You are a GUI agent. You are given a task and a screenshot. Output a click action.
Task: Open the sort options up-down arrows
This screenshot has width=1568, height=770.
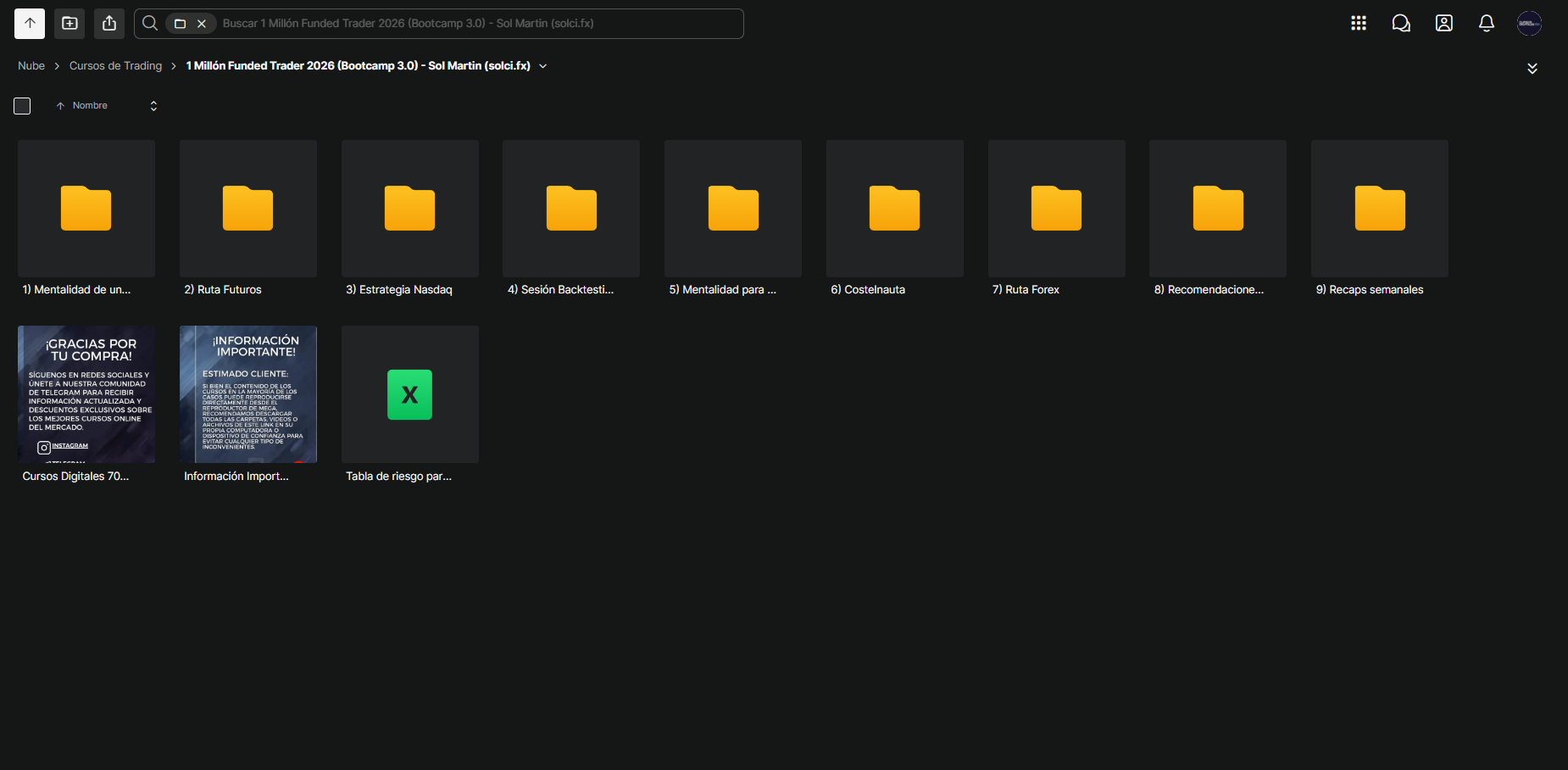pos(153,106)
